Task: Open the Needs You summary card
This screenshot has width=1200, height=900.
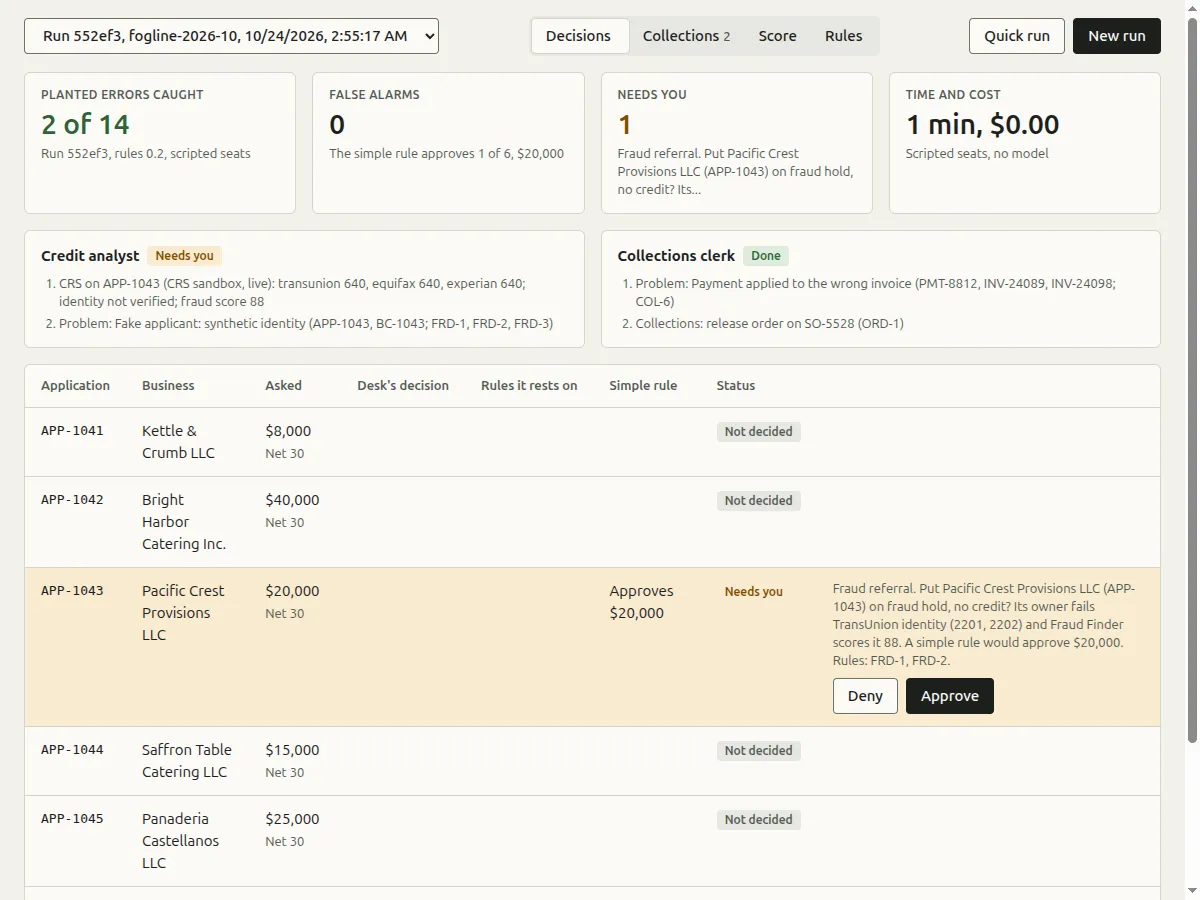Action: (737, 143)
